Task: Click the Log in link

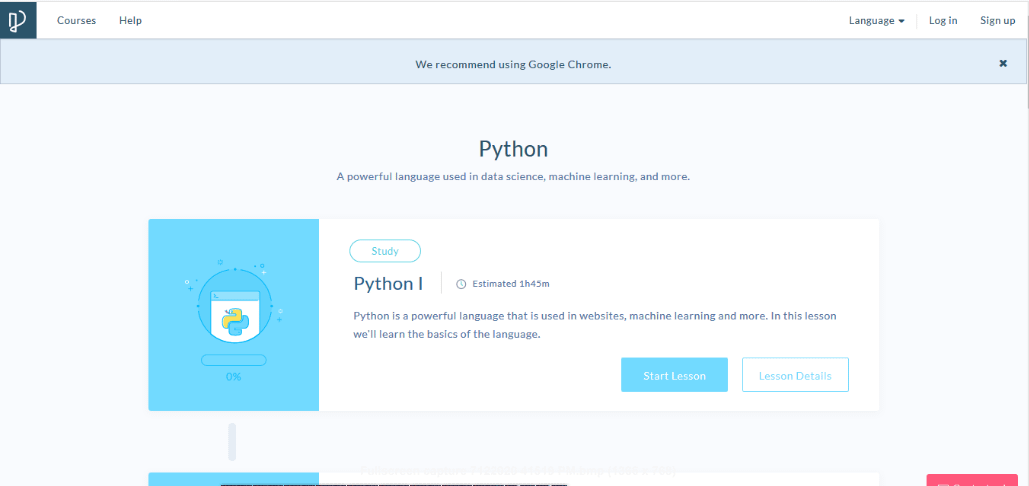Action: [x=942, y=20]
